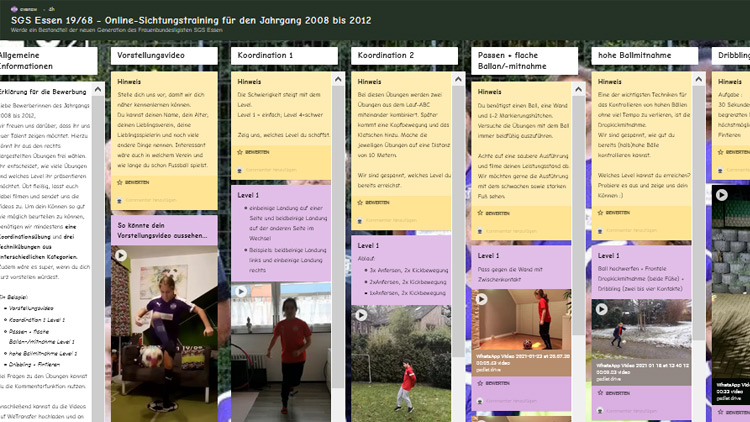Click 'Level 1' heading in Koordination 2 card
The image size is (750, 422).
pyautogui.click(x=368, y=245)
